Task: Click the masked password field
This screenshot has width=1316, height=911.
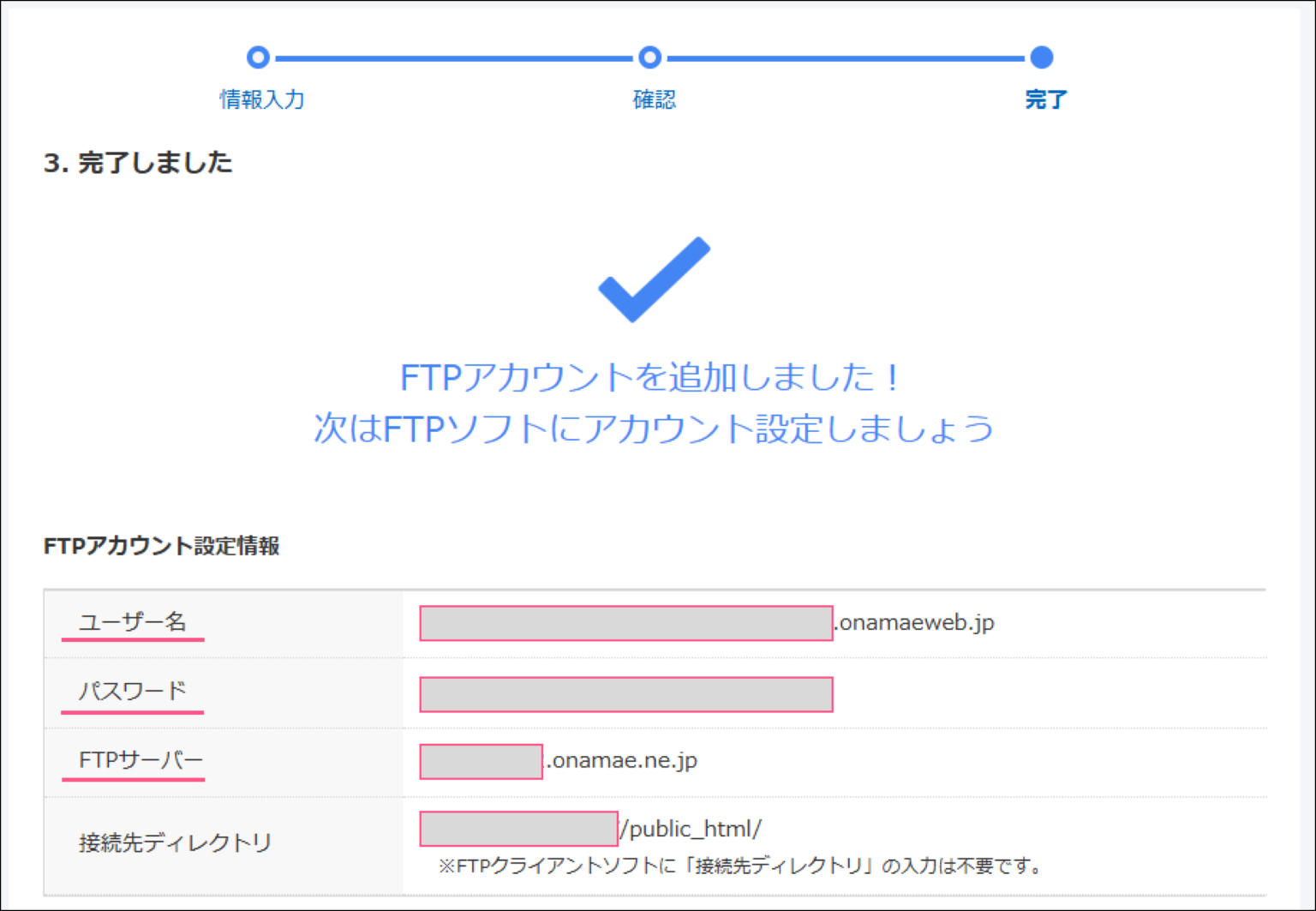Action: 625,693
